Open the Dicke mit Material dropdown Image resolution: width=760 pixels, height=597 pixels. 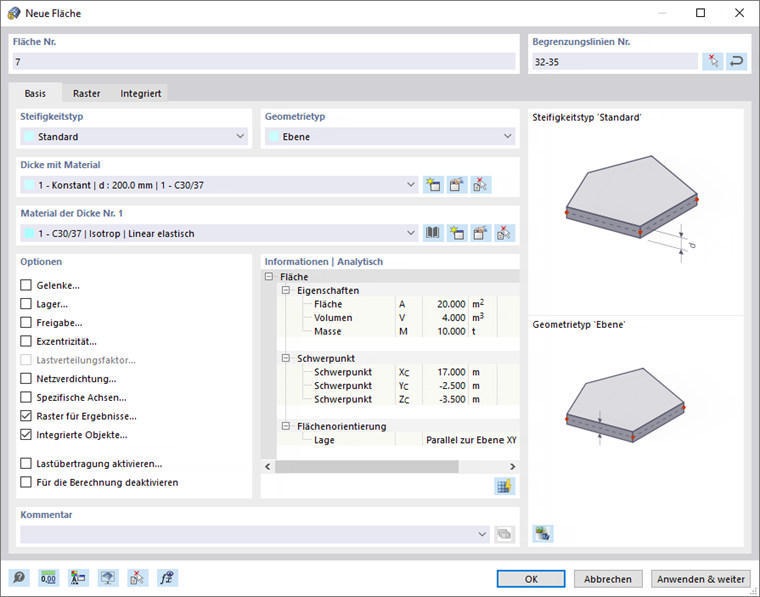tap(219, 185)
